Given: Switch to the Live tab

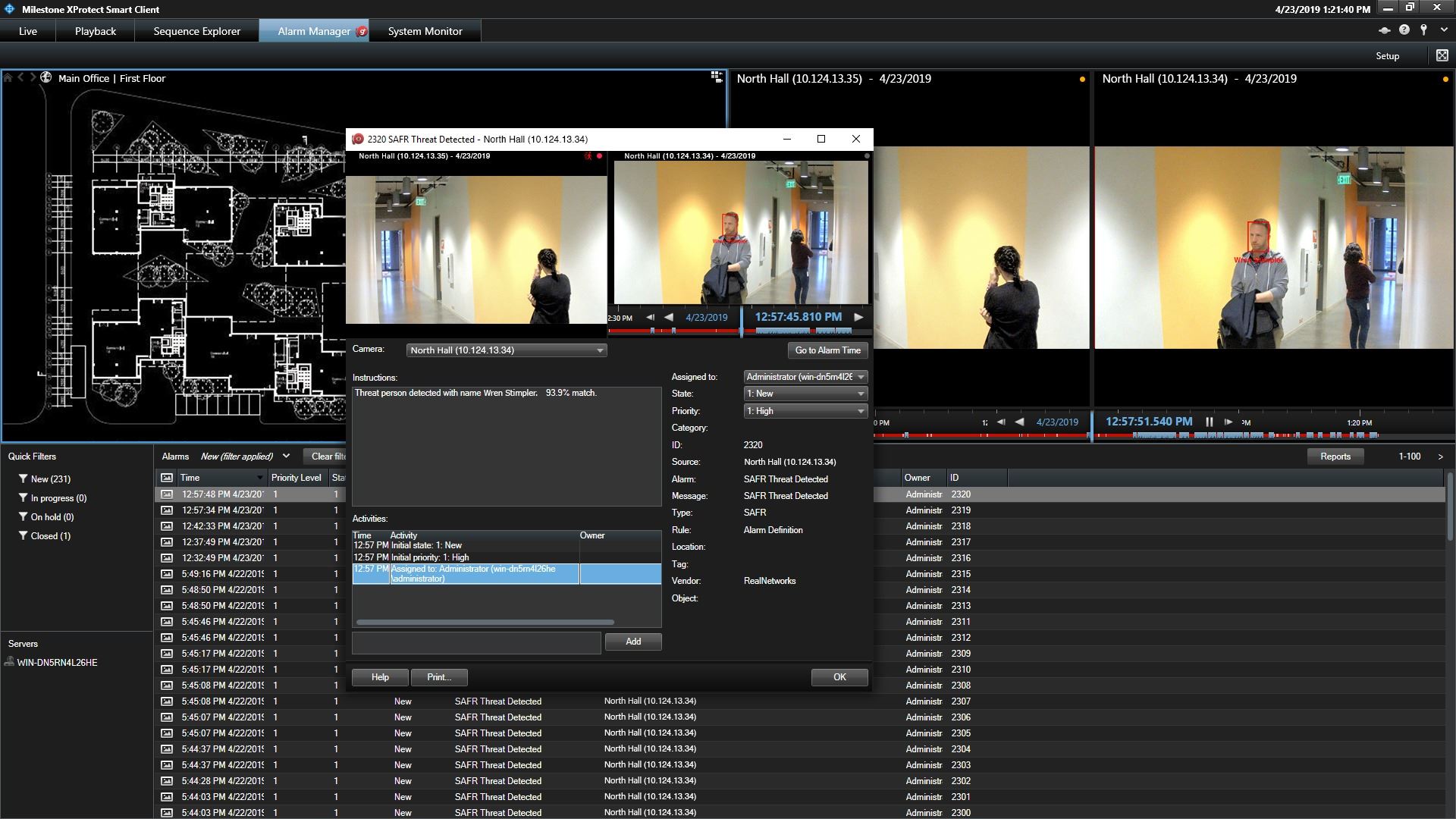Looking at the screenshot, I should pyautogui.click(x=28, y=31).
